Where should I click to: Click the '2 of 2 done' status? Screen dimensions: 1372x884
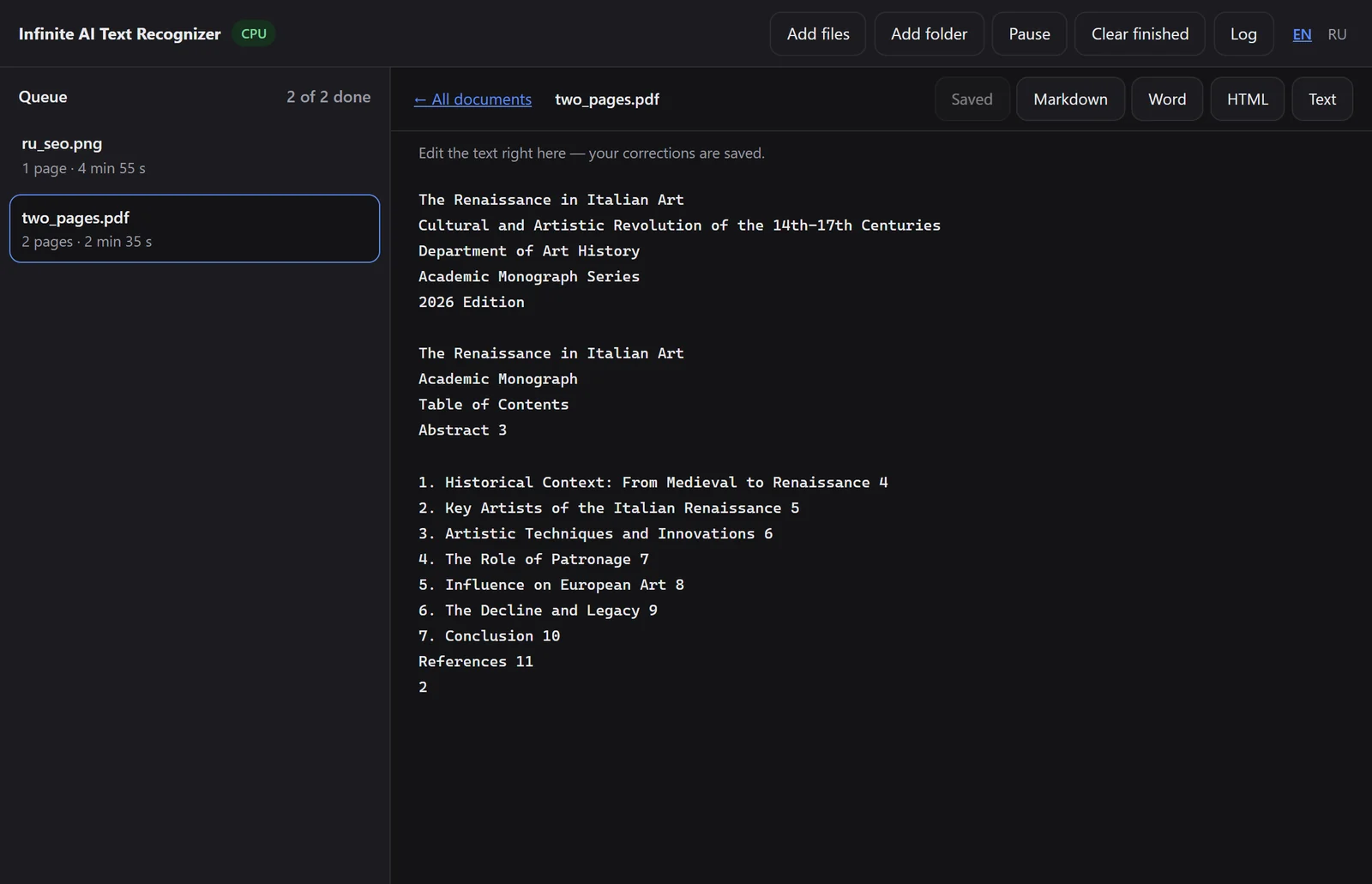point(328,97)
